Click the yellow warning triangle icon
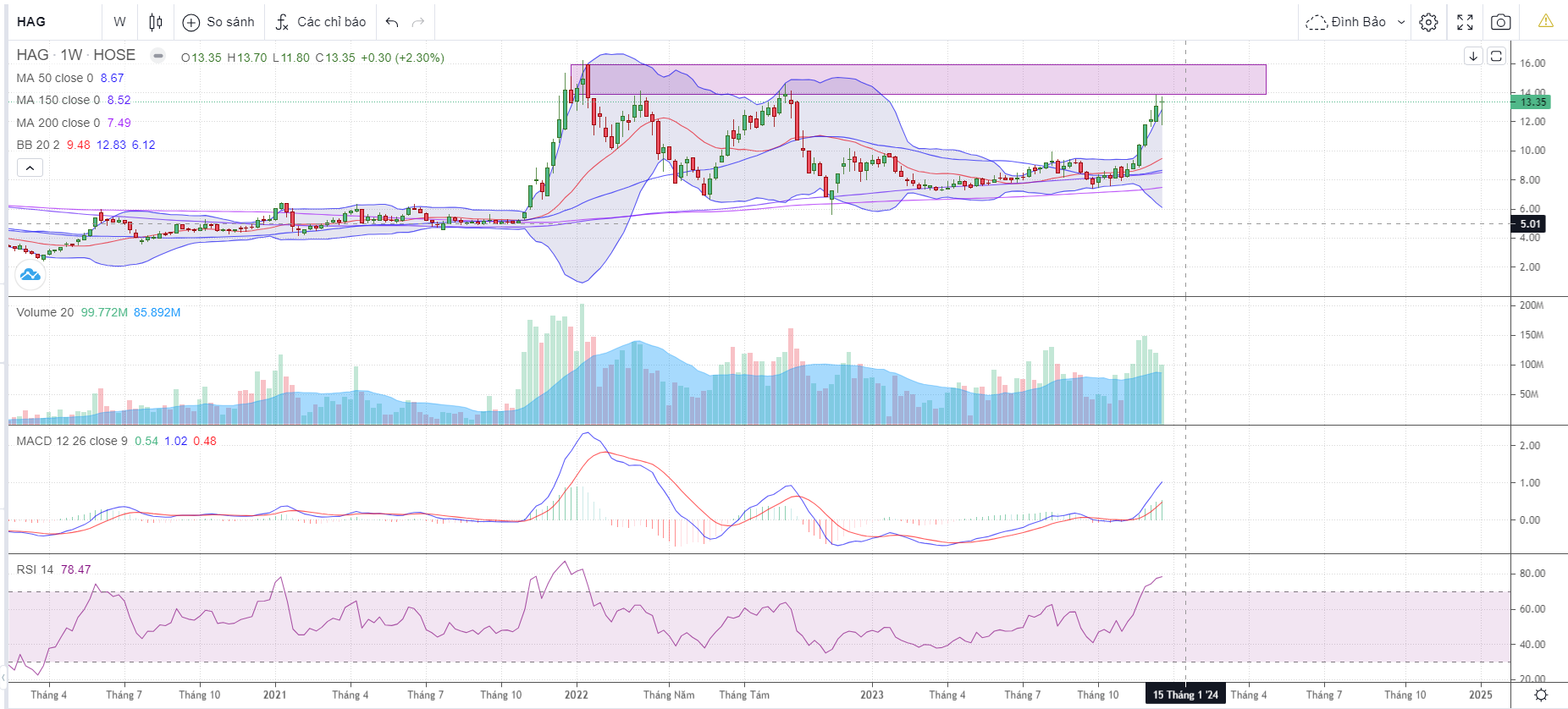This screenshot has height=709, width=1568. [x=1546, y=21]
